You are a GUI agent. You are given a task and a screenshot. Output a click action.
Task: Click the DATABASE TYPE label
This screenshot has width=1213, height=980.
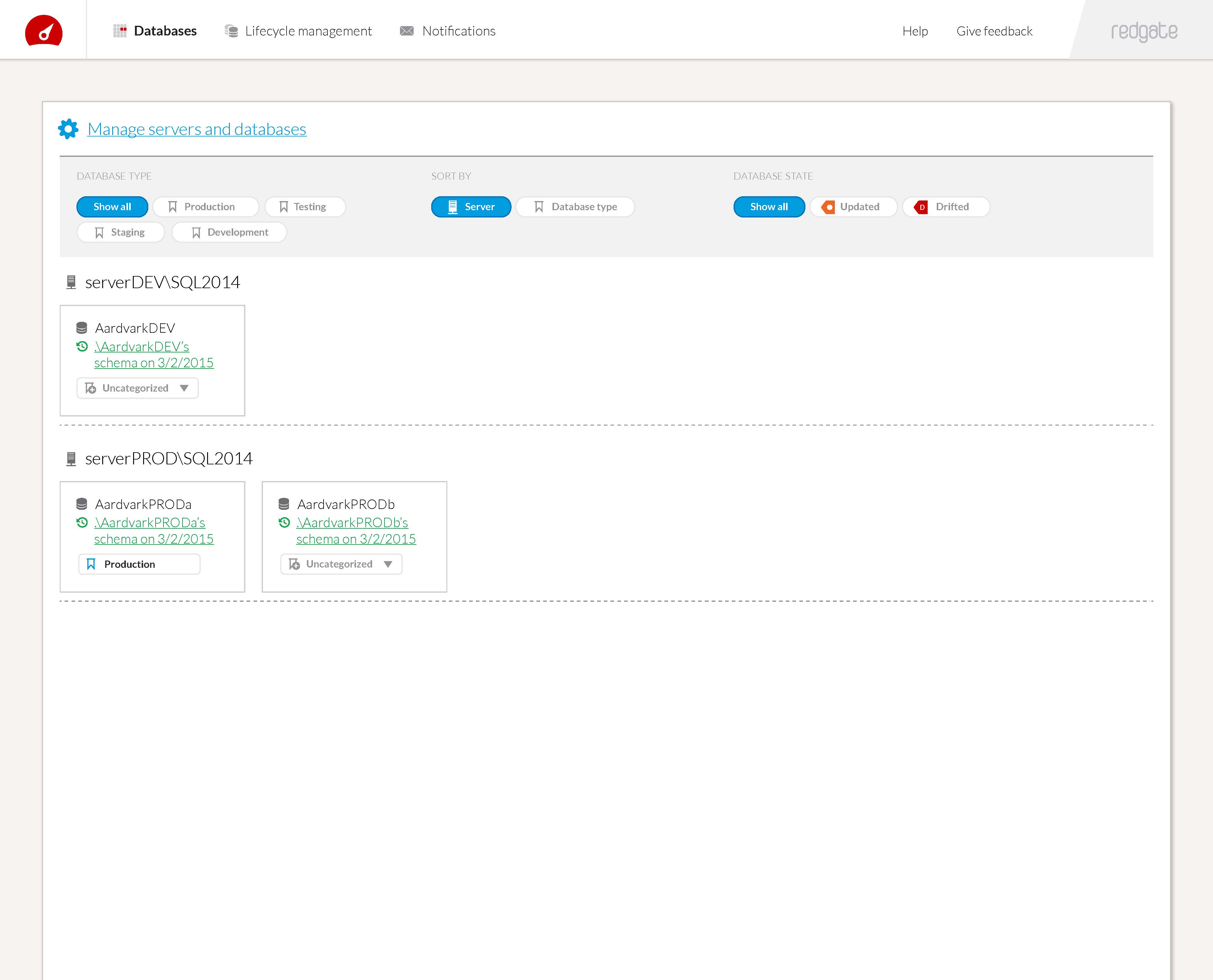pos(114,176)
